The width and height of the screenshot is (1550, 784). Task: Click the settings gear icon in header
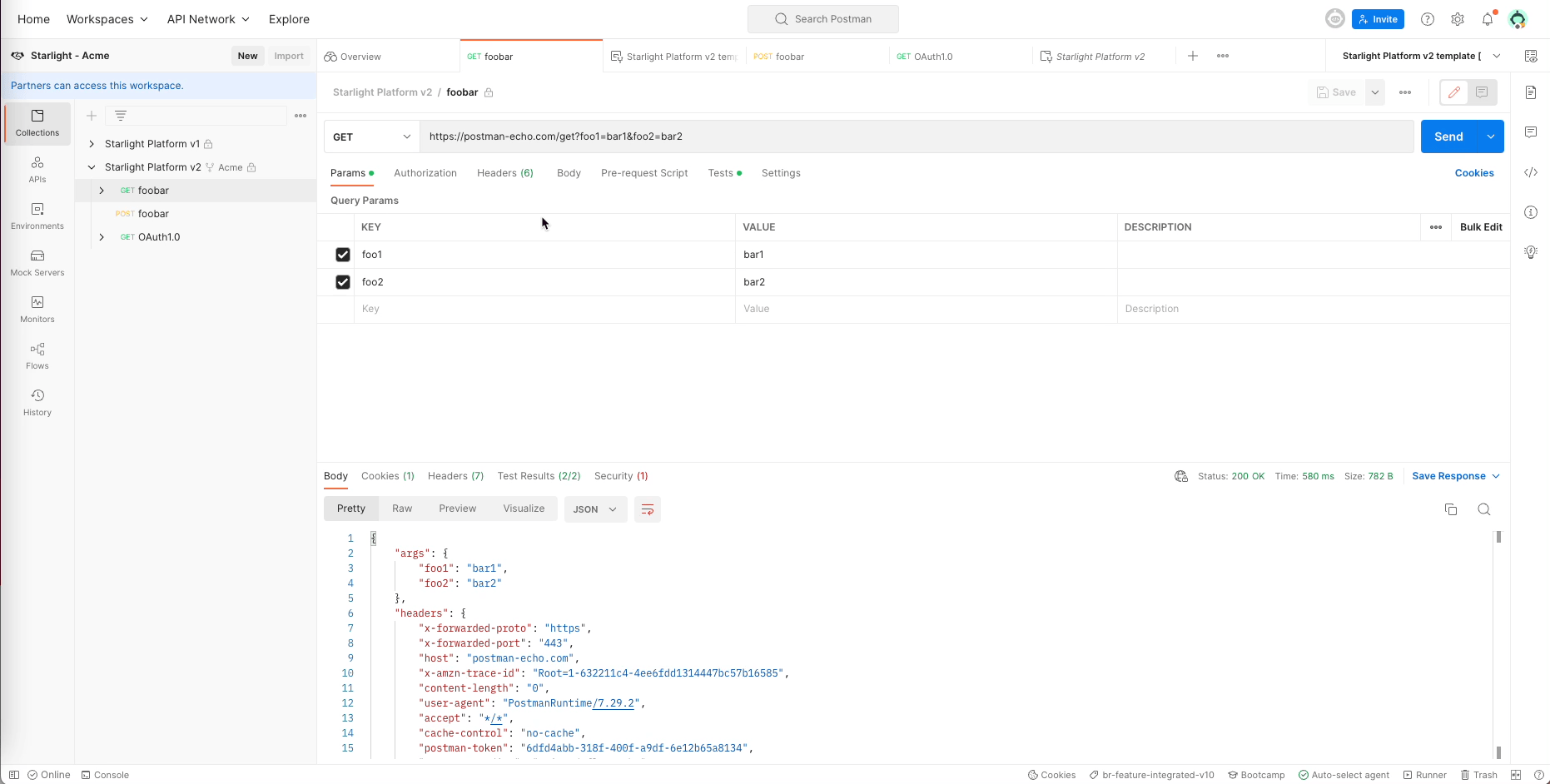pyautogui.click(x=1458, y=19)
